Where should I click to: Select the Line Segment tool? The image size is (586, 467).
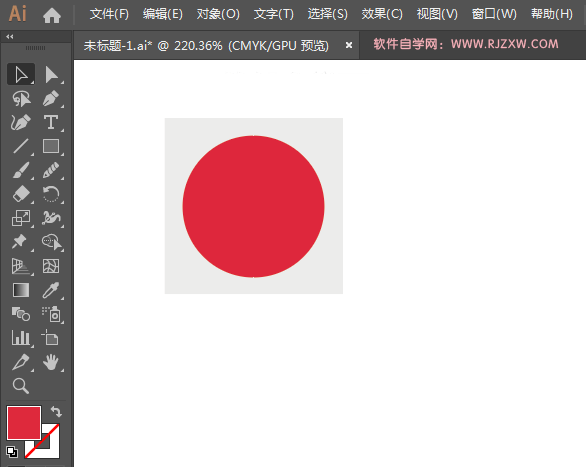tap(21, 146)
